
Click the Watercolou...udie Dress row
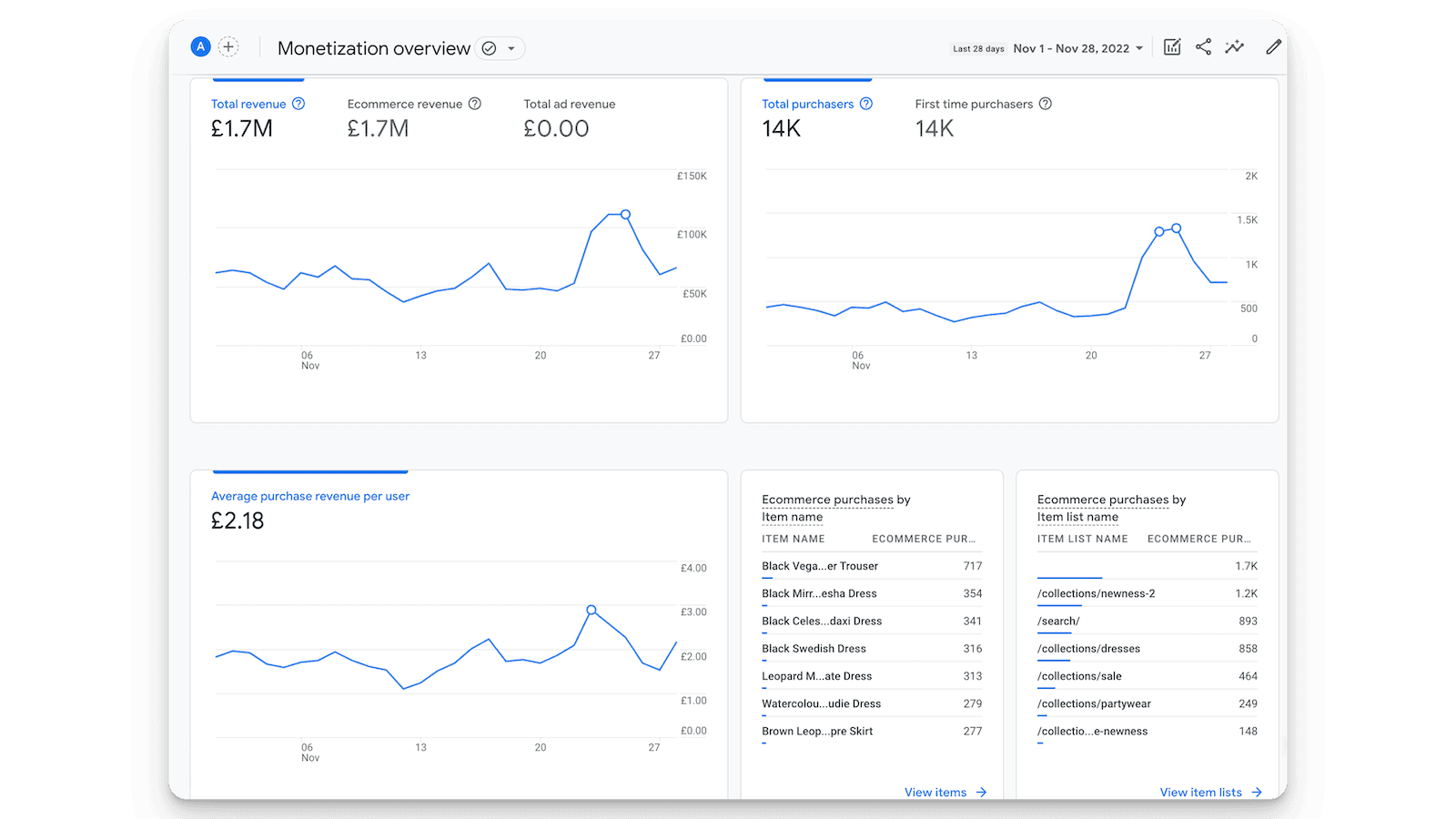872,703
